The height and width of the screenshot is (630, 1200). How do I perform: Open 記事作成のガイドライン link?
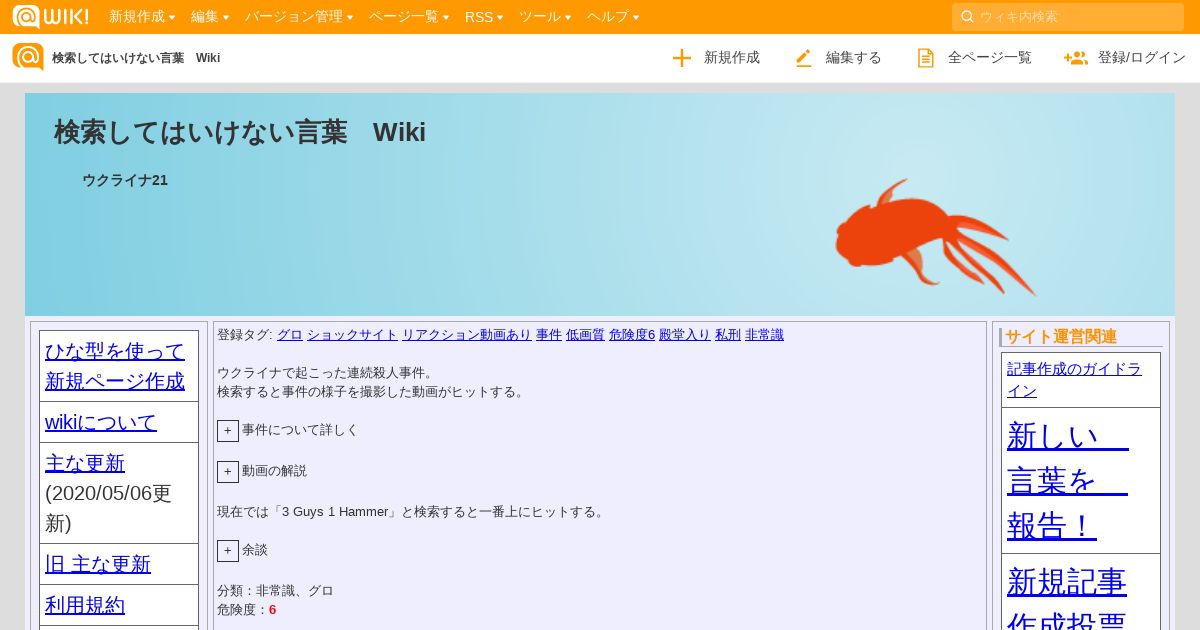[1074, 380]
